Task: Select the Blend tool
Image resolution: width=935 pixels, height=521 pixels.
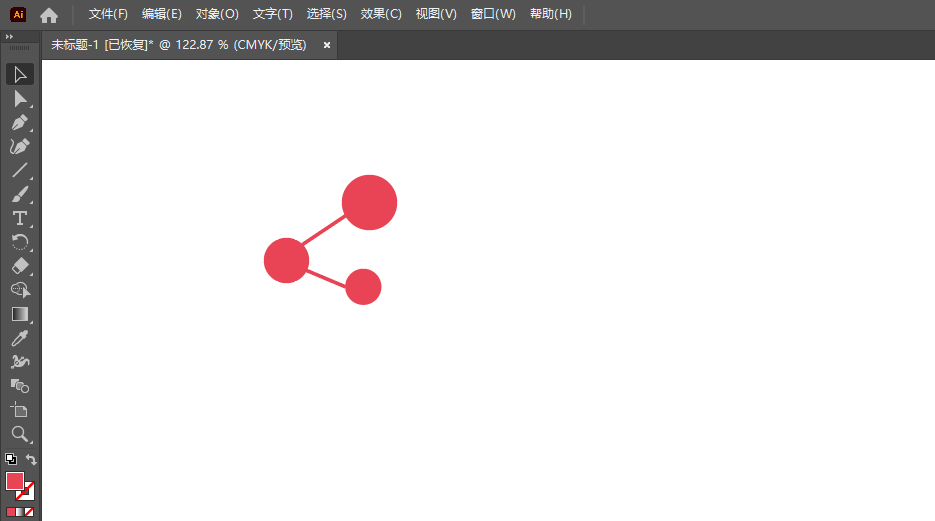Action: pos(20,386)
